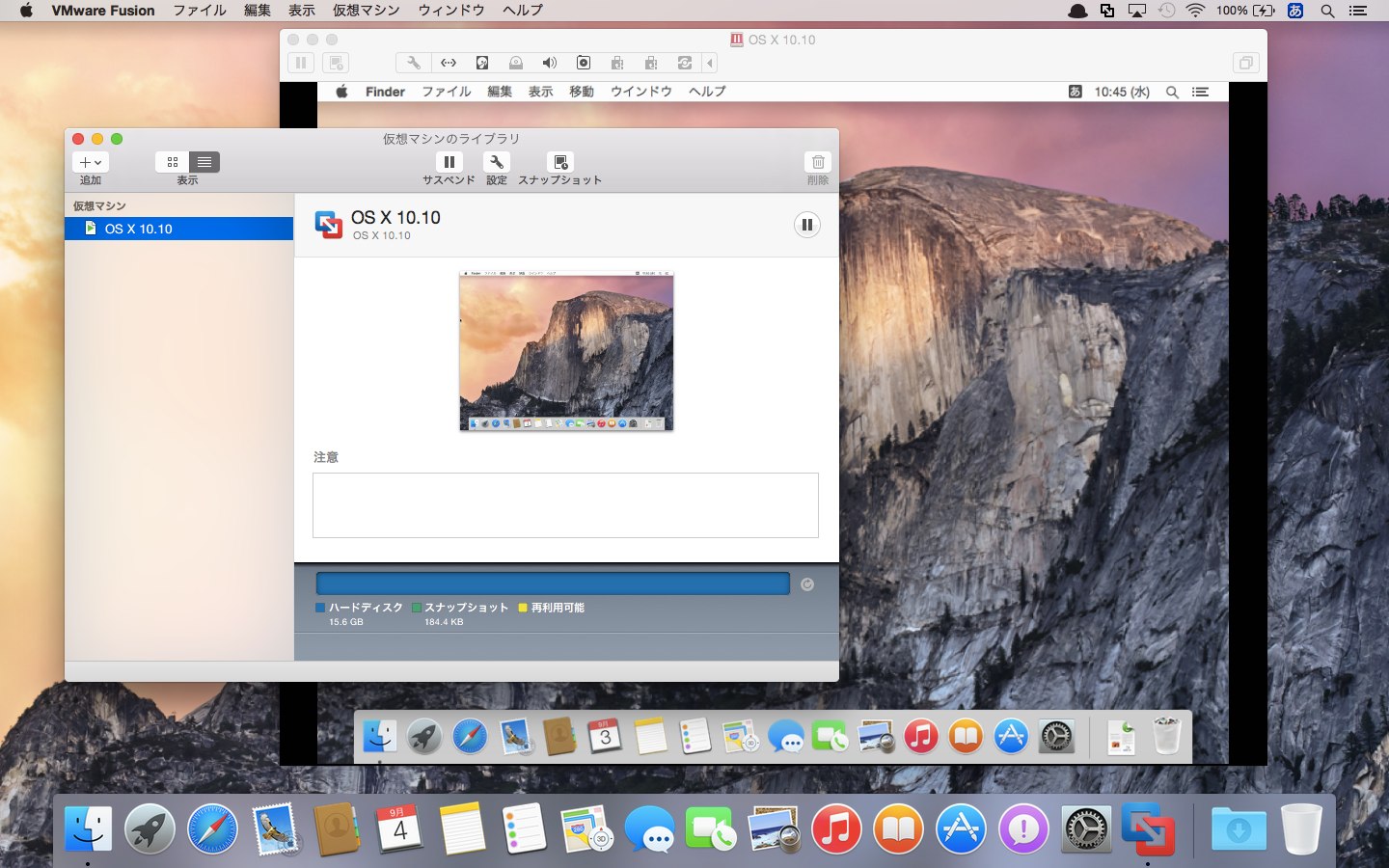Click the sharing sync icon in the VM window toolbar

685,63
